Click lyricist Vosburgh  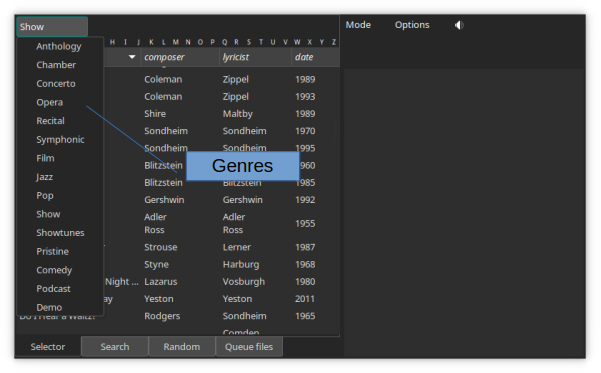(244, 282)
